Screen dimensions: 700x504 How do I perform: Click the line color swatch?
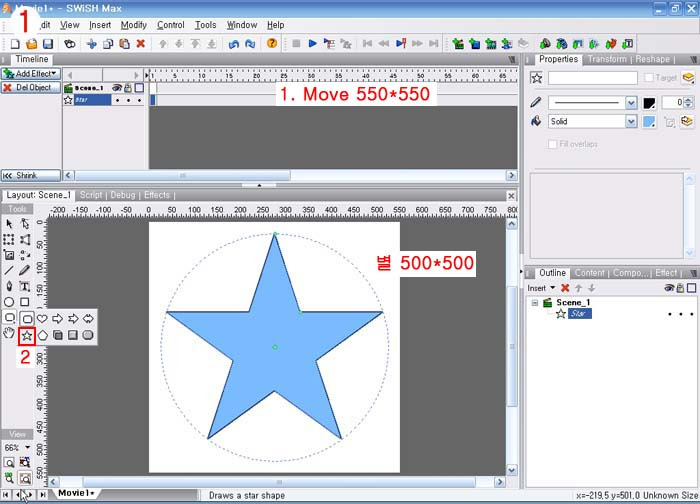[649, 103]
